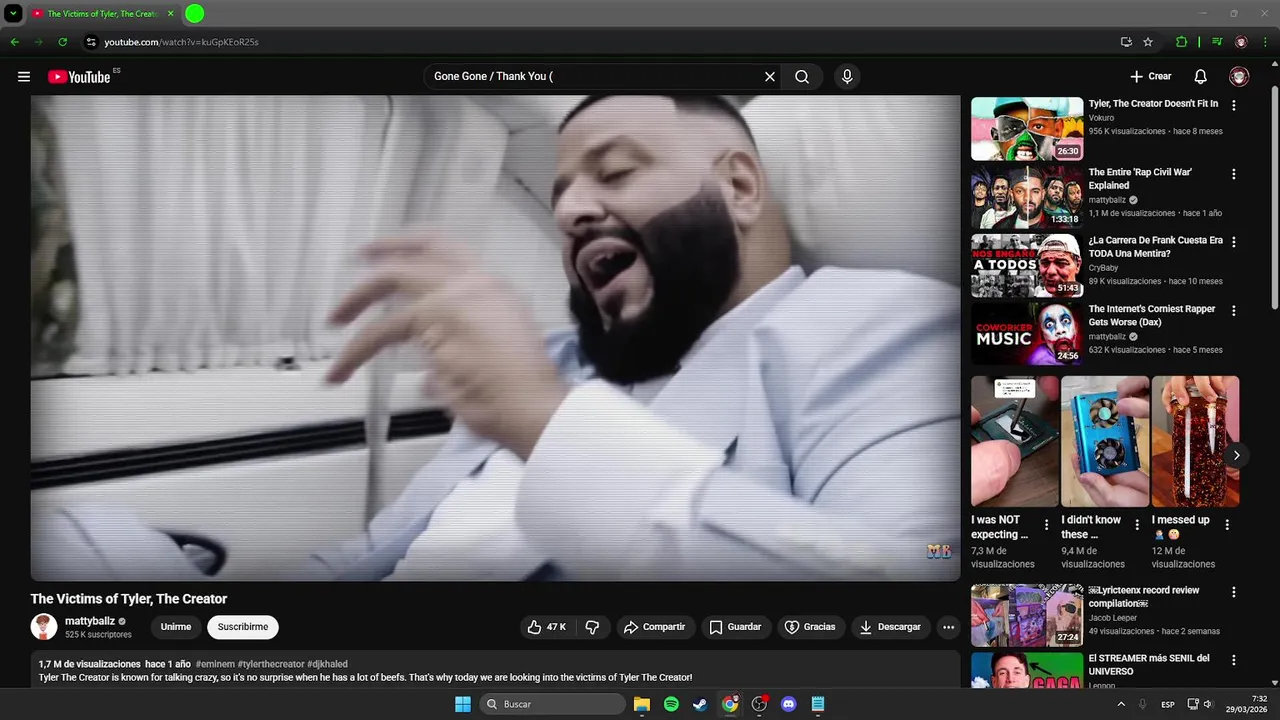
Task: Open Spotify from the taskbar
Action: 671,704
